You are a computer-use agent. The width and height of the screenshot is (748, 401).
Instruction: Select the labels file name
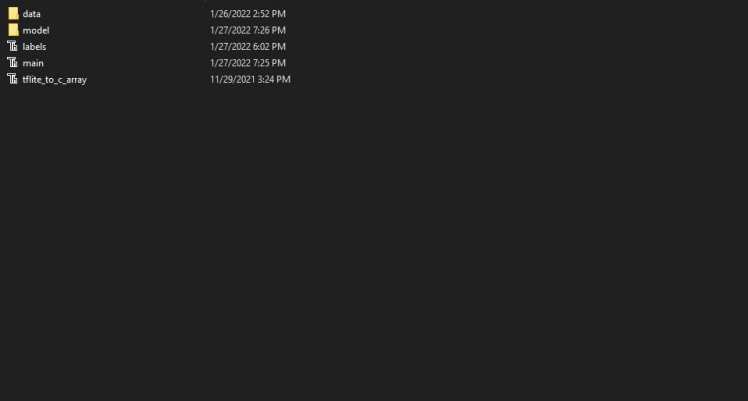click(34, 46)
